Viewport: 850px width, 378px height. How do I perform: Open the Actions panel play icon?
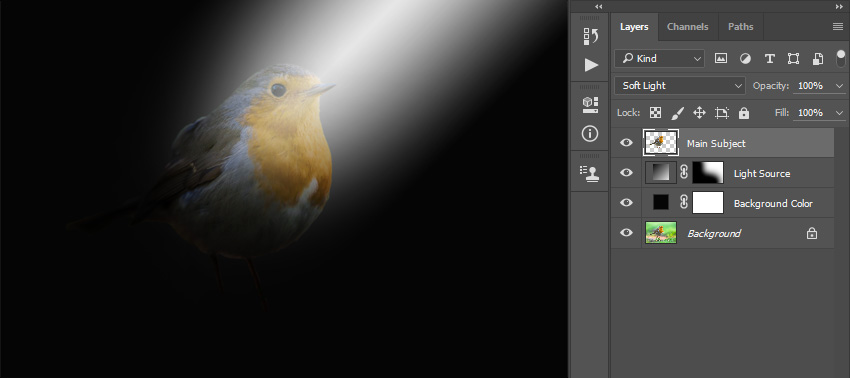(591, 65)
